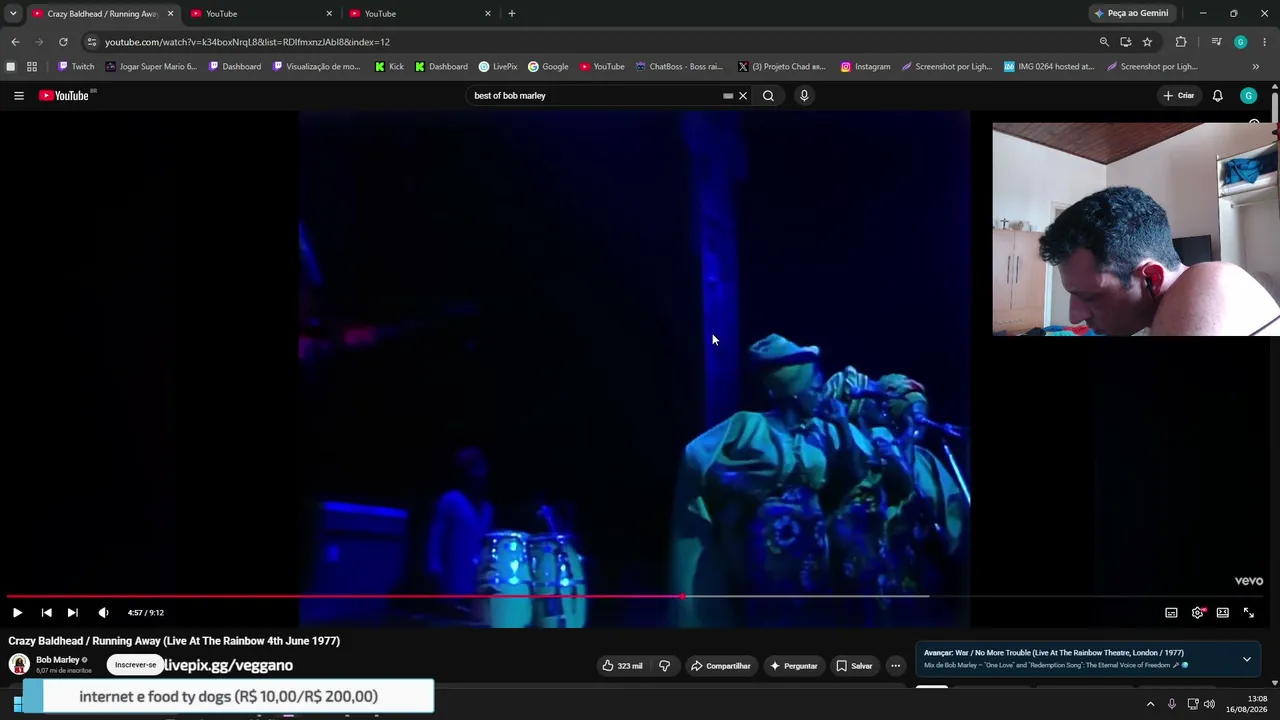The height and width of the screenshot is (720, 1280).
Task: Switch to the second YouTube browser tab
Action: (262, 14)
